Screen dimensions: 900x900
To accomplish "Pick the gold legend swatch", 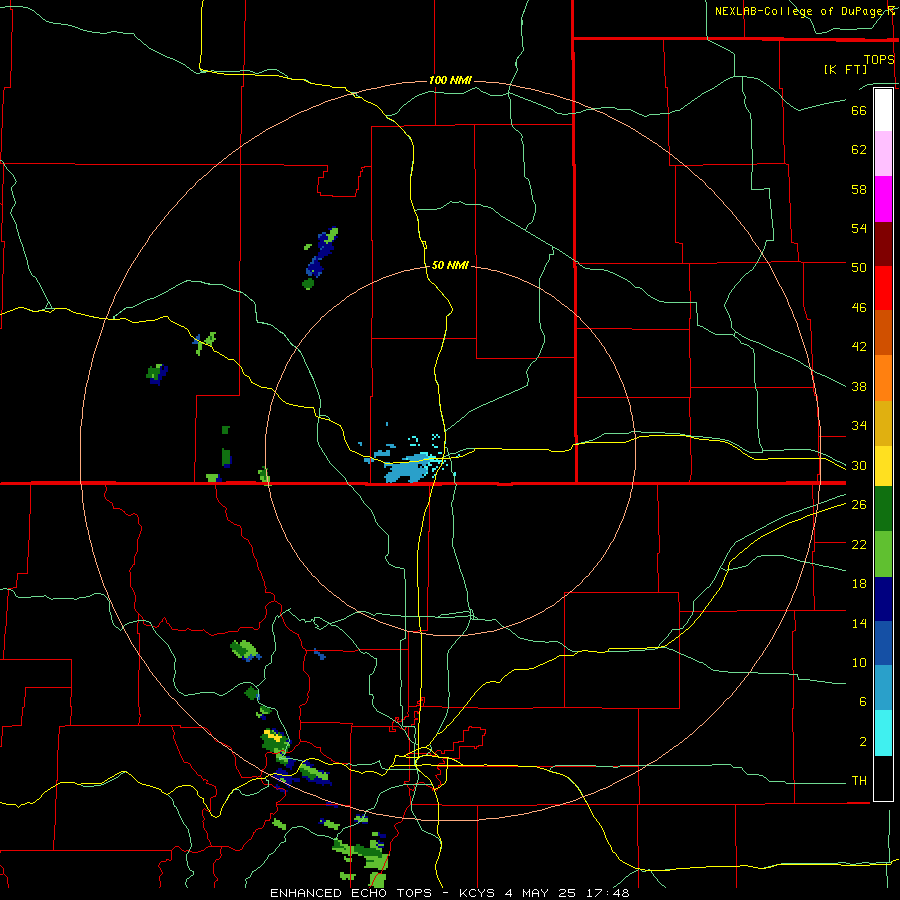I will click(883, 423).
